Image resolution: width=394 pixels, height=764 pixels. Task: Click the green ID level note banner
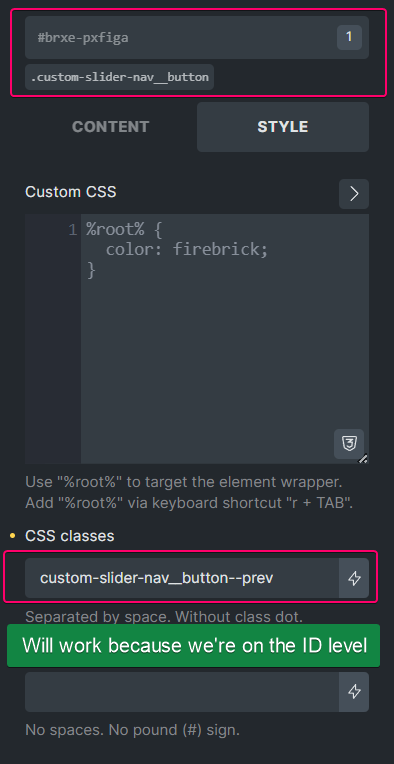coord(193,646)
